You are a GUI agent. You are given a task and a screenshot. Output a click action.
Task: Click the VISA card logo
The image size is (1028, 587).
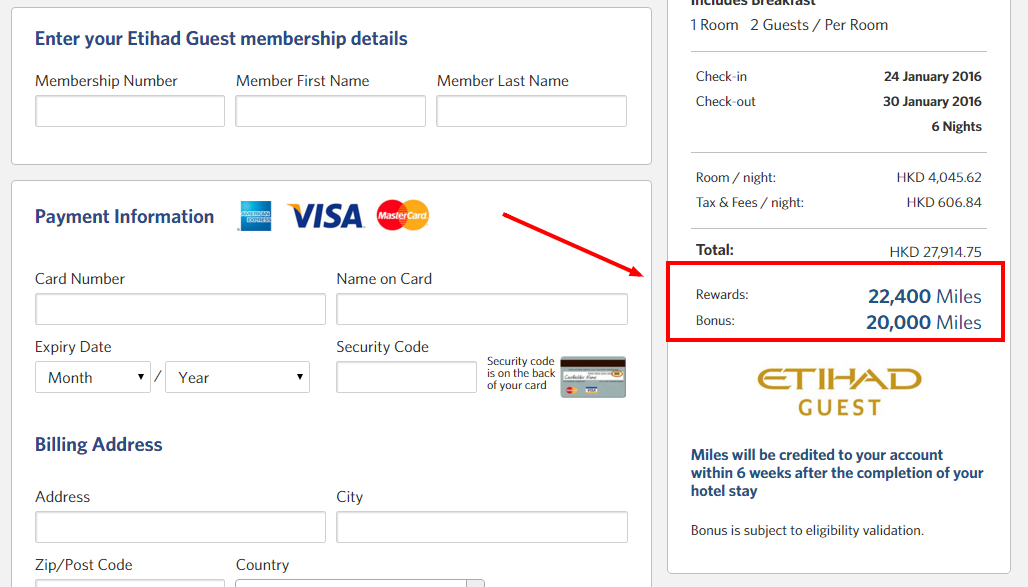tap(325, 216)
